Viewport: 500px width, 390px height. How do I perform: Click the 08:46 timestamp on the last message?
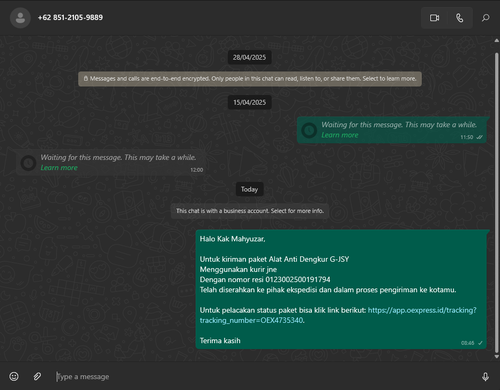tap(467, 343)
